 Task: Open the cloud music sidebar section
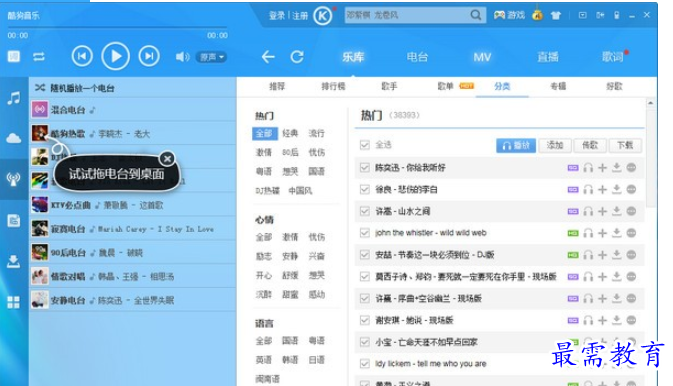(14, 138)
